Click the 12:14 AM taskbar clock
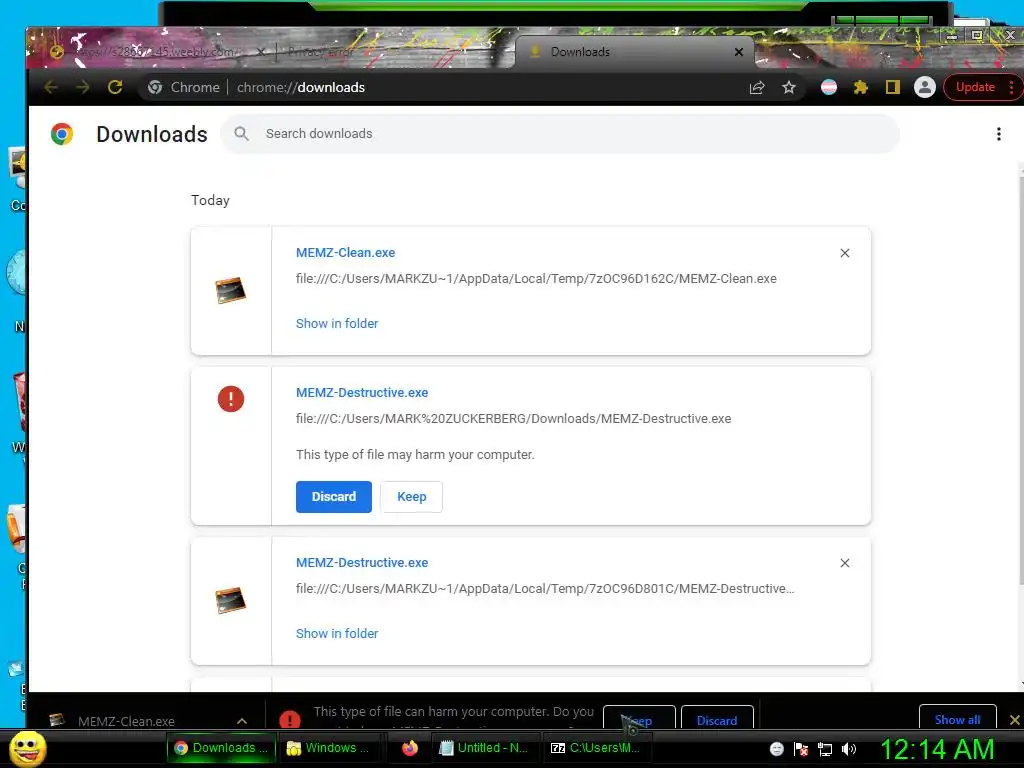 [x=937, y=750]
